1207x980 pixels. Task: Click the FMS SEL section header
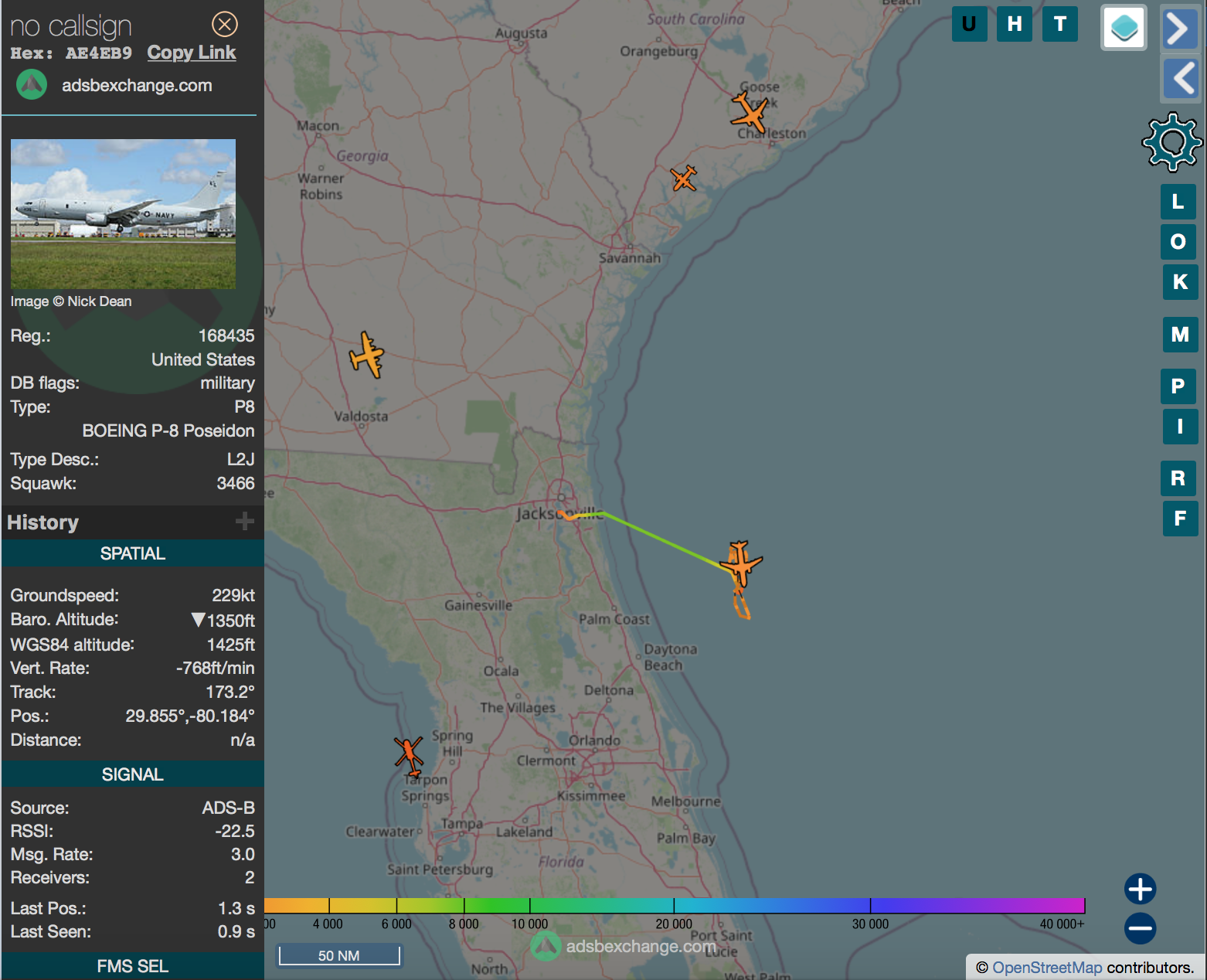tap(133, 966)
